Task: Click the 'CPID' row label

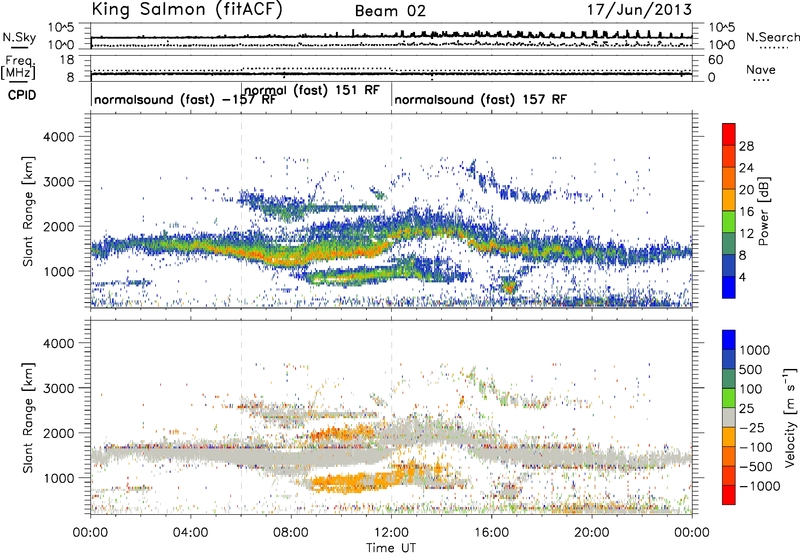Action: pos(22,95)
